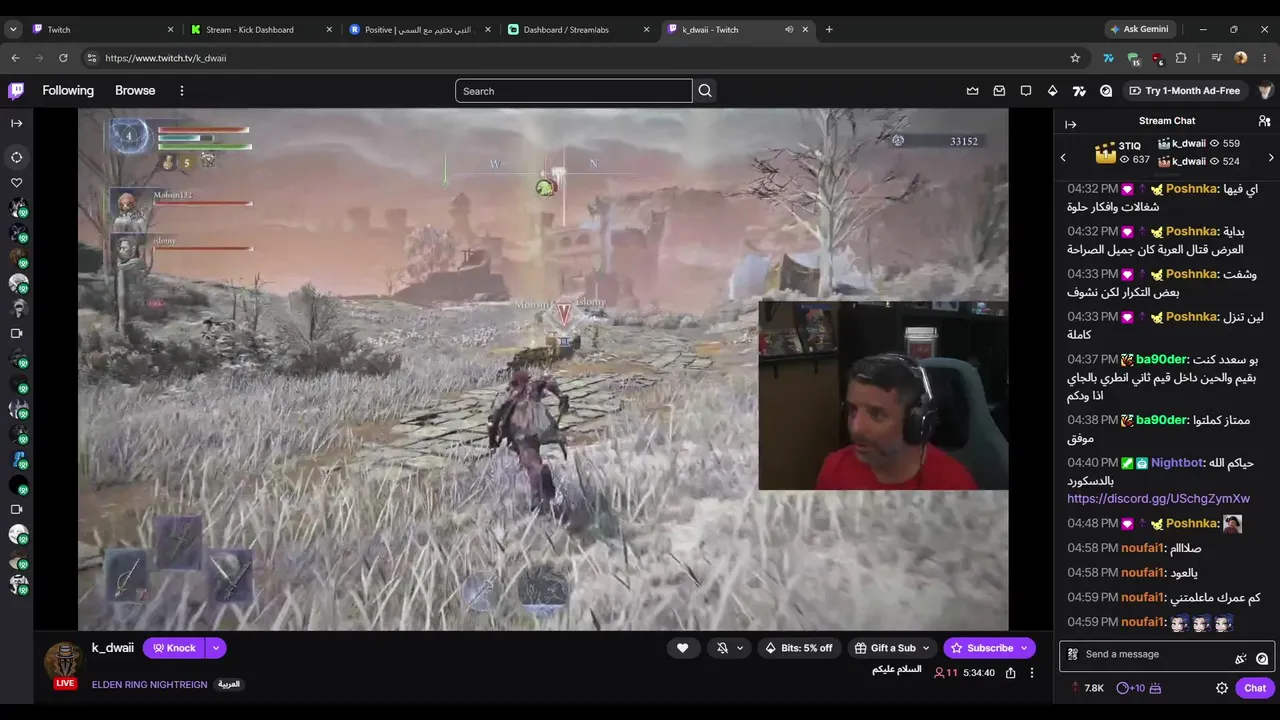Click the magnifier search button
Image resolution: width=1280 pixels, height=720 pixels.
point(705,91)
